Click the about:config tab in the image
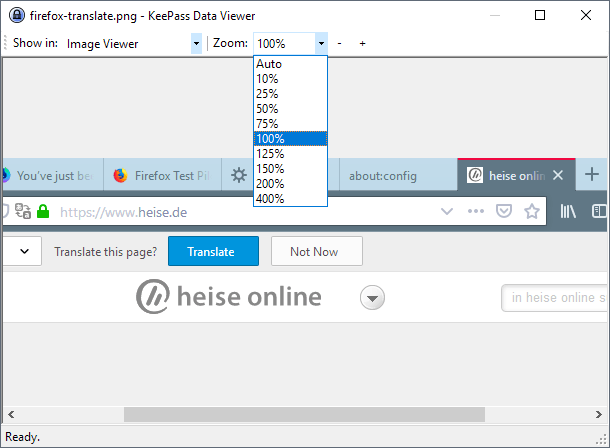The image size is (610, 448). pyautogui.click(x=398, y=176)
